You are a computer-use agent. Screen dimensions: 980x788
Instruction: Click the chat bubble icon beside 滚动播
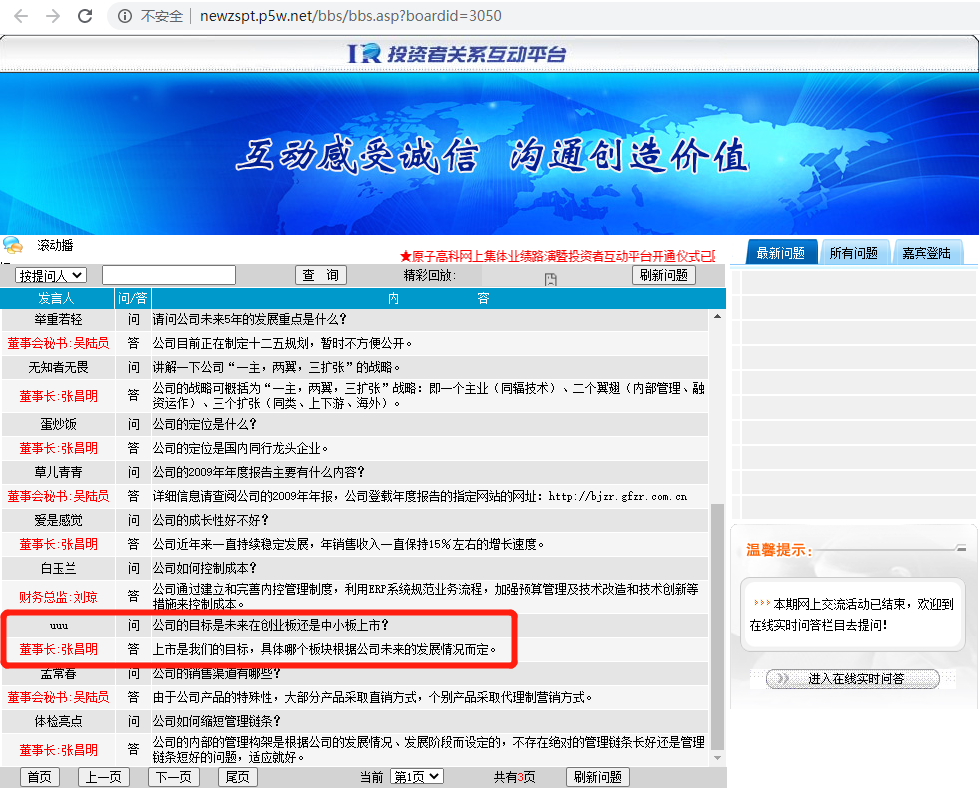13,246
